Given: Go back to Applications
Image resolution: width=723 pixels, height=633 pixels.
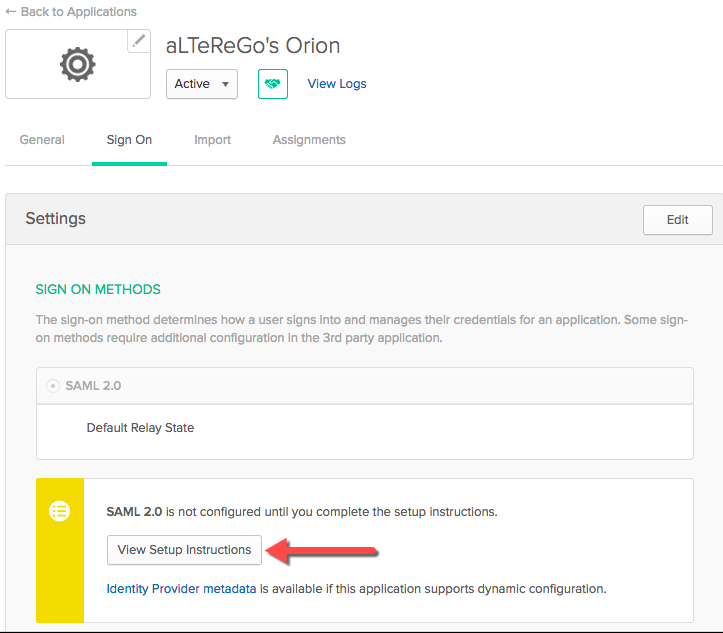Looking at the screenshot, I should coord(71,12).
